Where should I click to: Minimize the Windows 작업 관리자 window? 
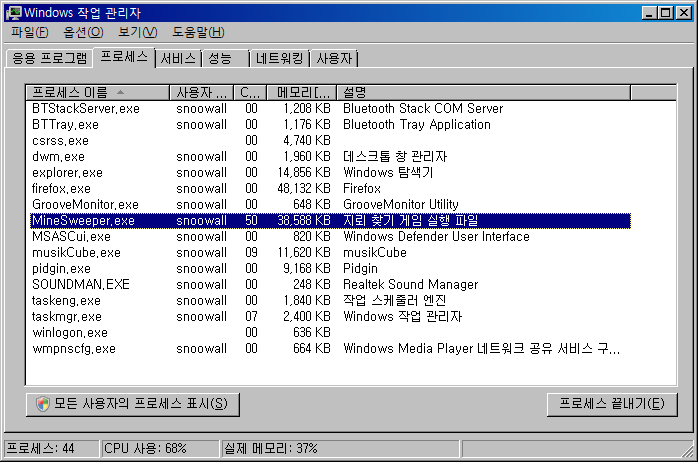tap(649, 12)
